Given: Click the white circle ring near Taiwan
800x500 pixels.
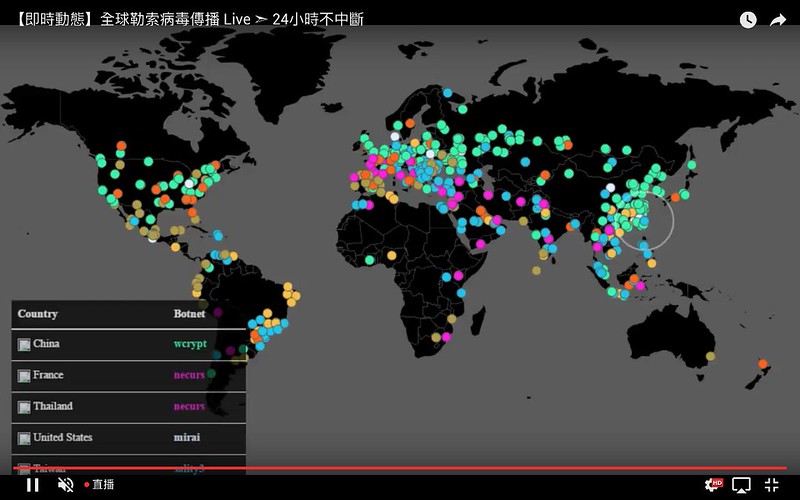Looking at the screenshot, I should [647, 222].
